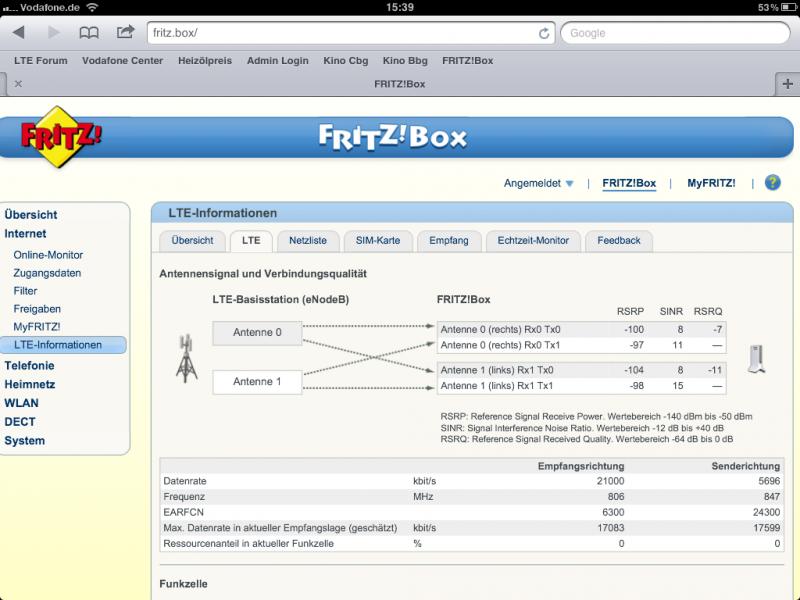The height and width of the screenshot is (600, 800).
Task: Select the LTE tab
Action: pyautogui.click(x=251, y=240)
